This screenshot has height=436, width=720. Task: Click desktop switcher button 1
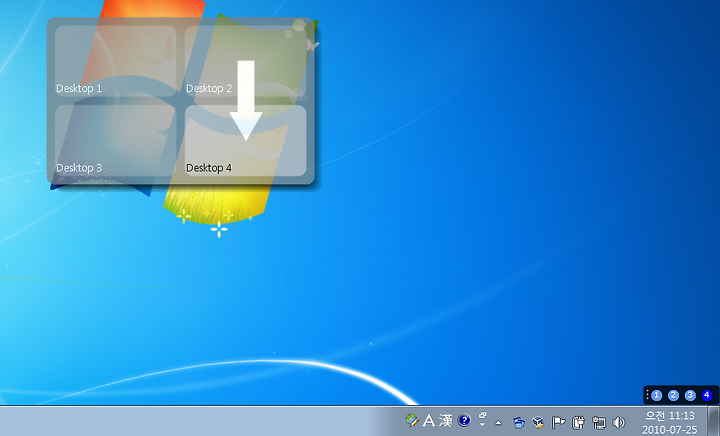[x=657, y=395]
